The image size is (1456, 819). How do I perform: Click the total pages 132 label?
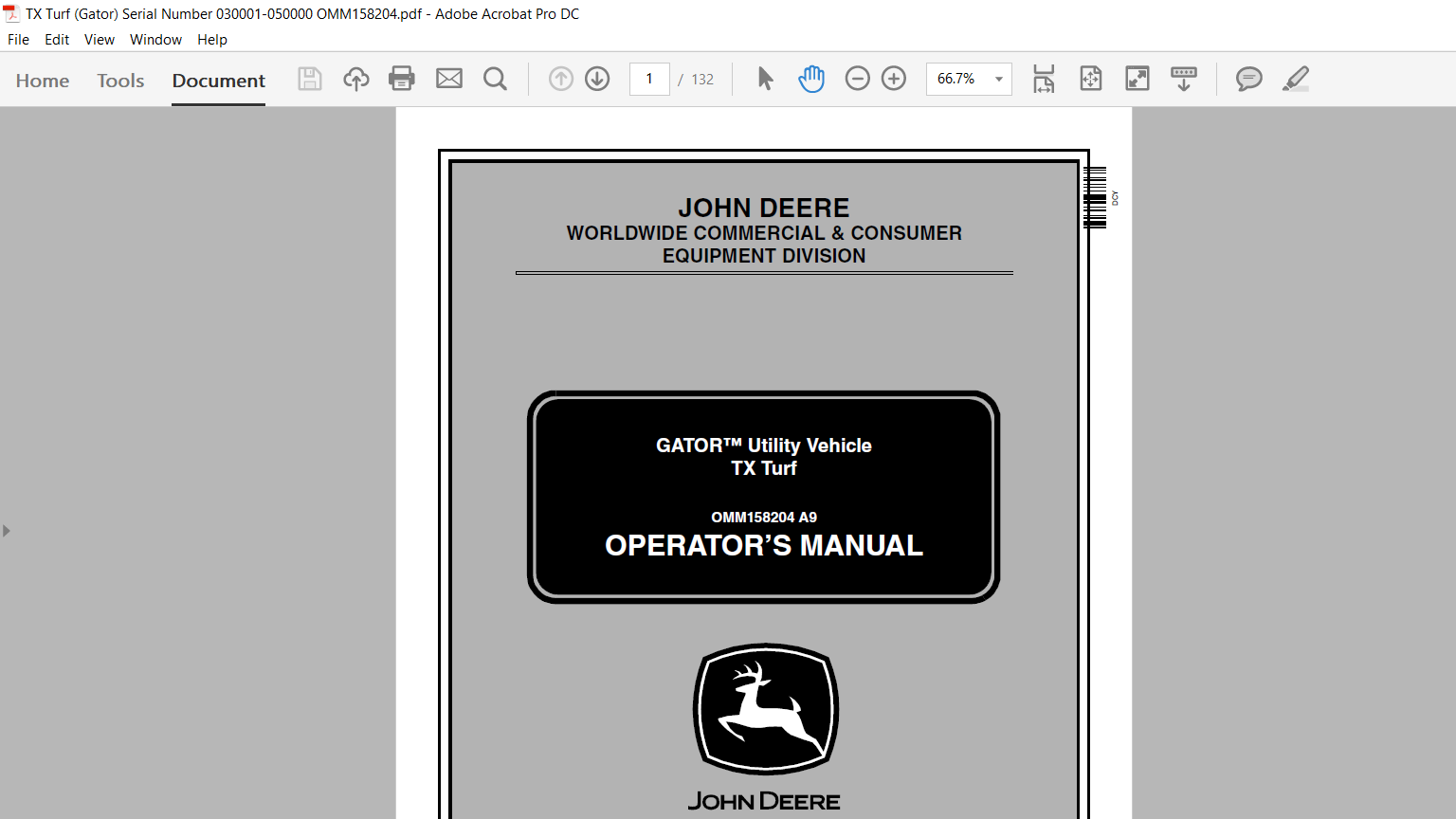702,80
